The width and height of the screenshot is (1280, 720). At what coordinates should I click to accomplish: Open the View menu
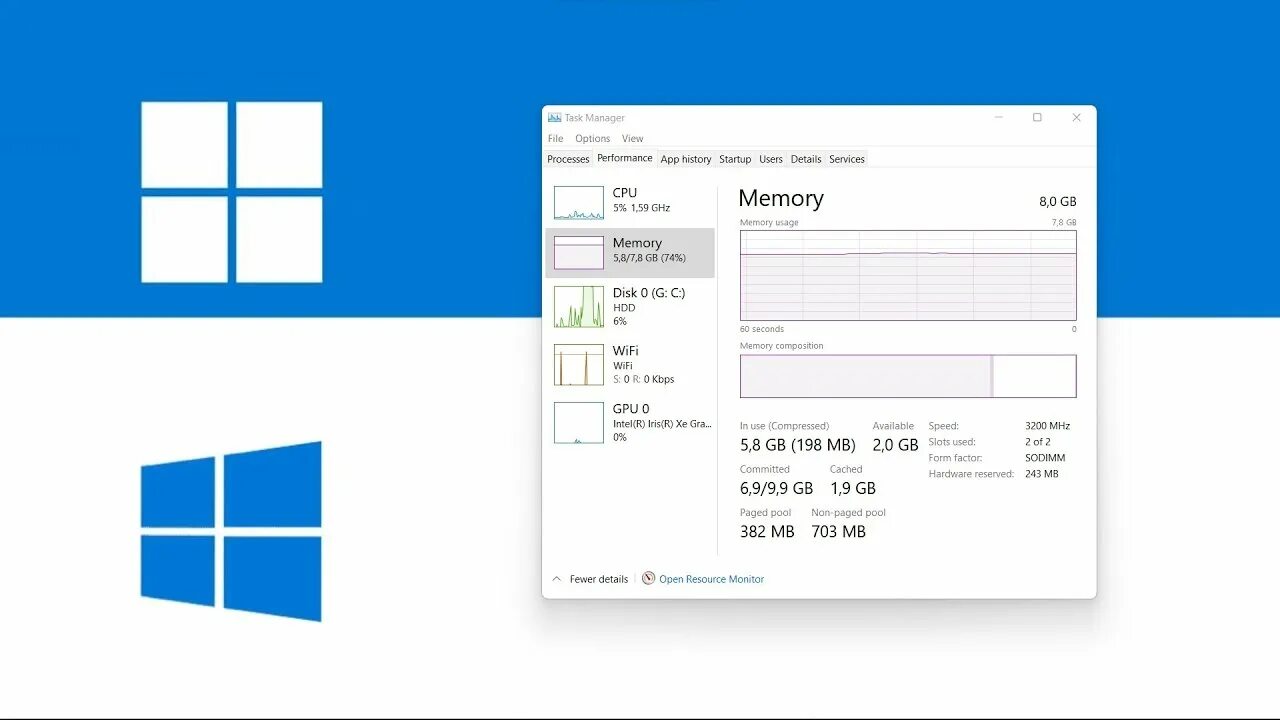[x=632, y=139]
